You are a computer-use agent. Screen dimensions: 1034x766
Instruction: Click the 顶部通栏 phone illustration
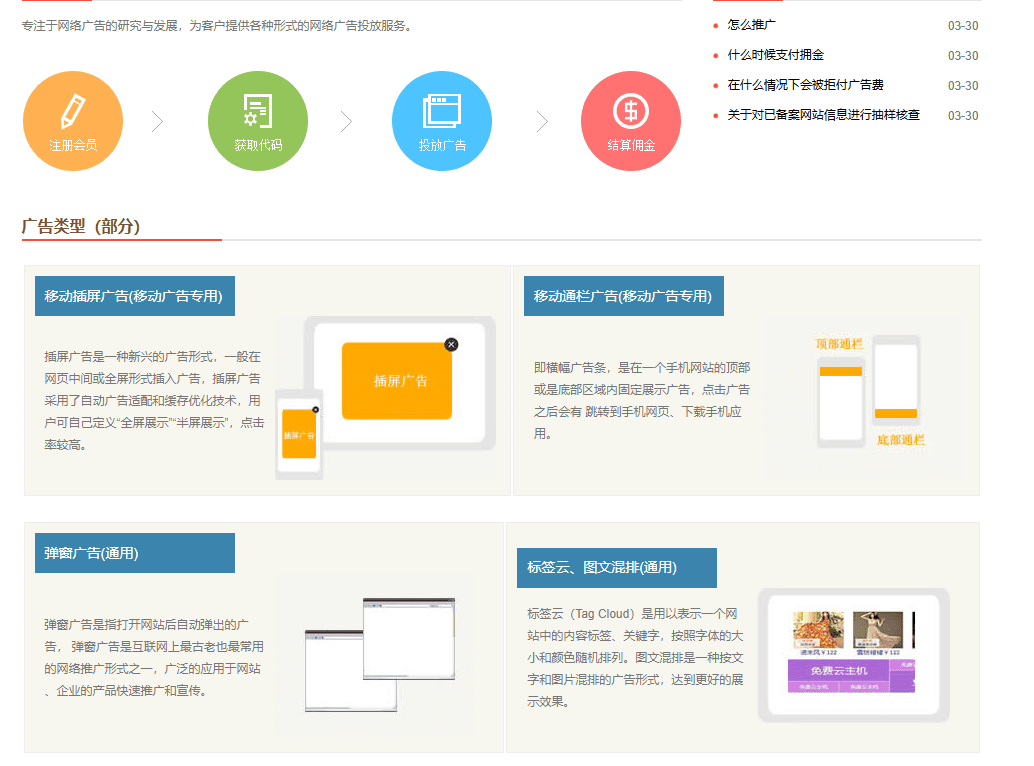[841, 401]
